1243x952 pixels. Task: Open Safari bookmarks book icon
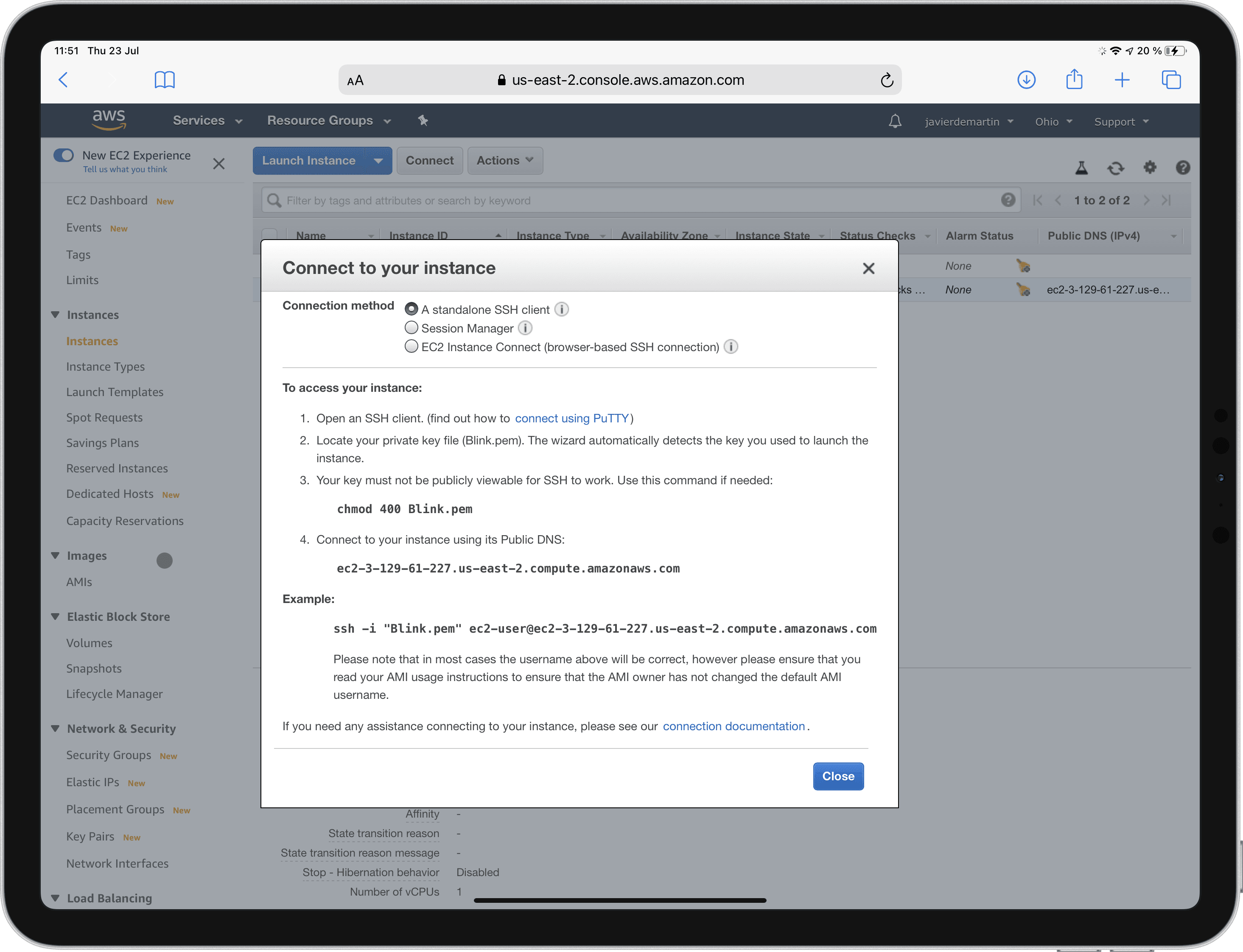point(164,80)
